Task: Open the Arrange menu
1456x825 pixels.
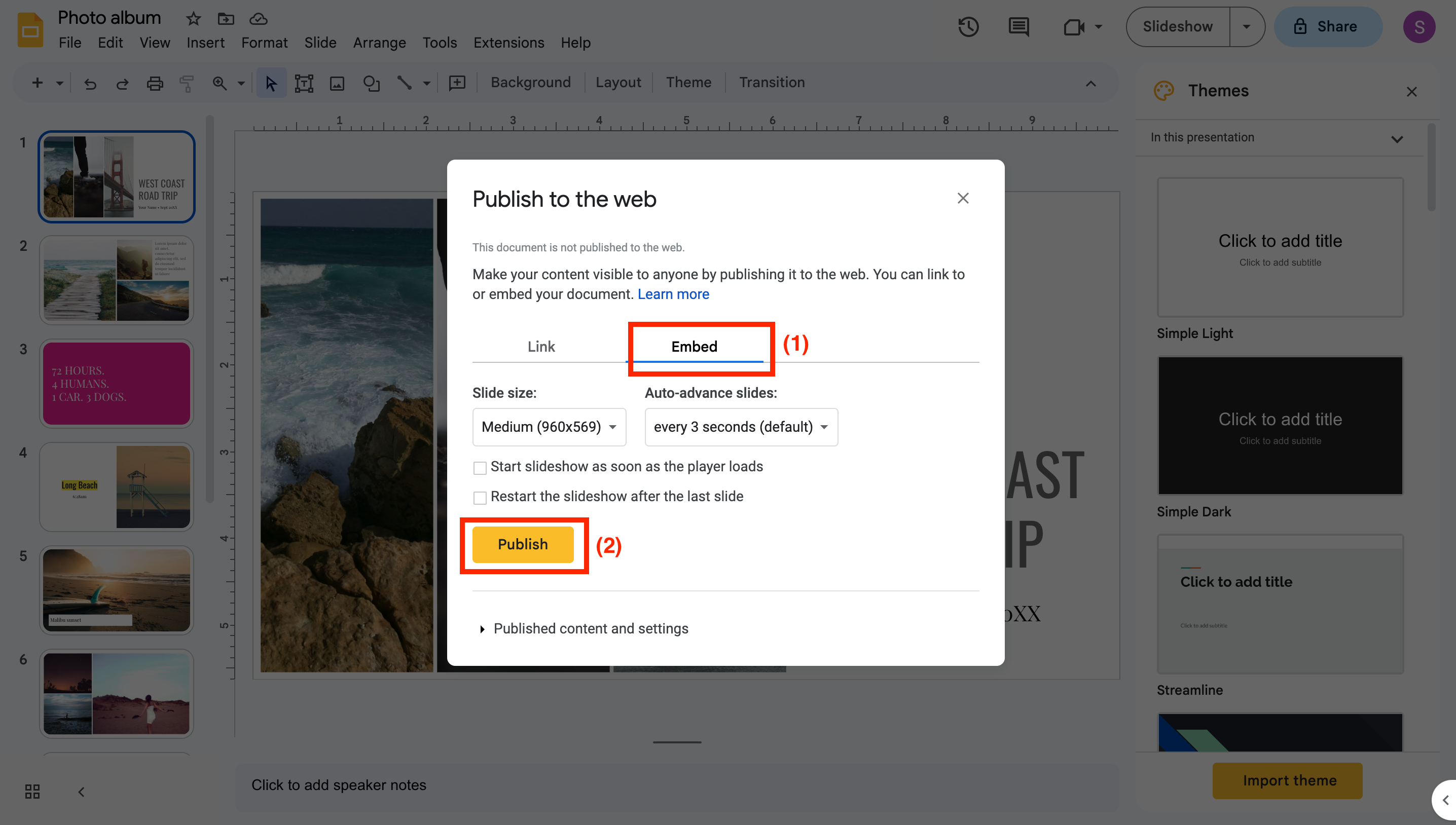Action: (x=379, y=43)
